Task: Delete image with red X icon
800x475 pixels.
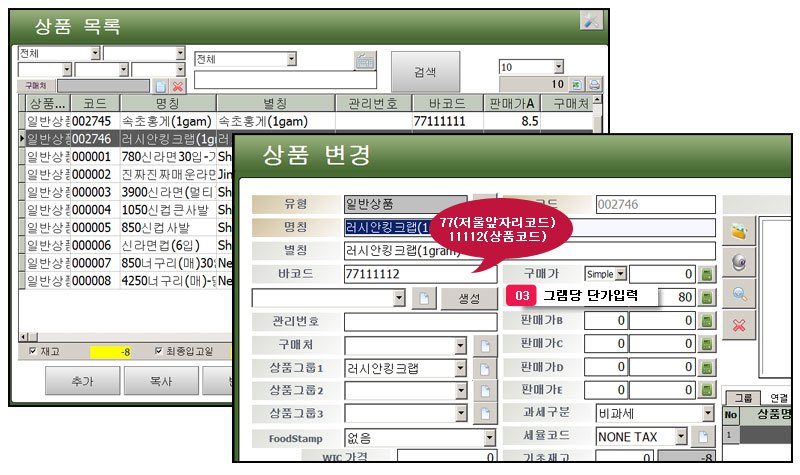Action: pos(739,325)
